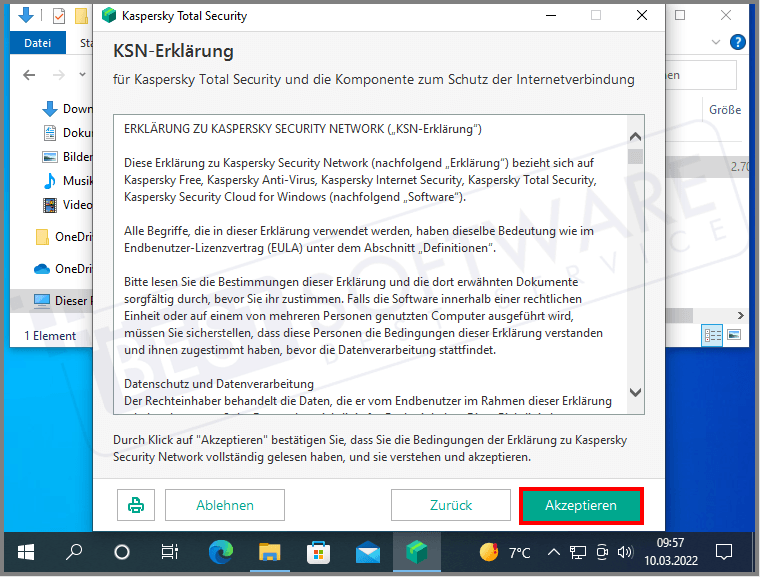Select Bilder in Explorer navigation pane

coord(67,157)
